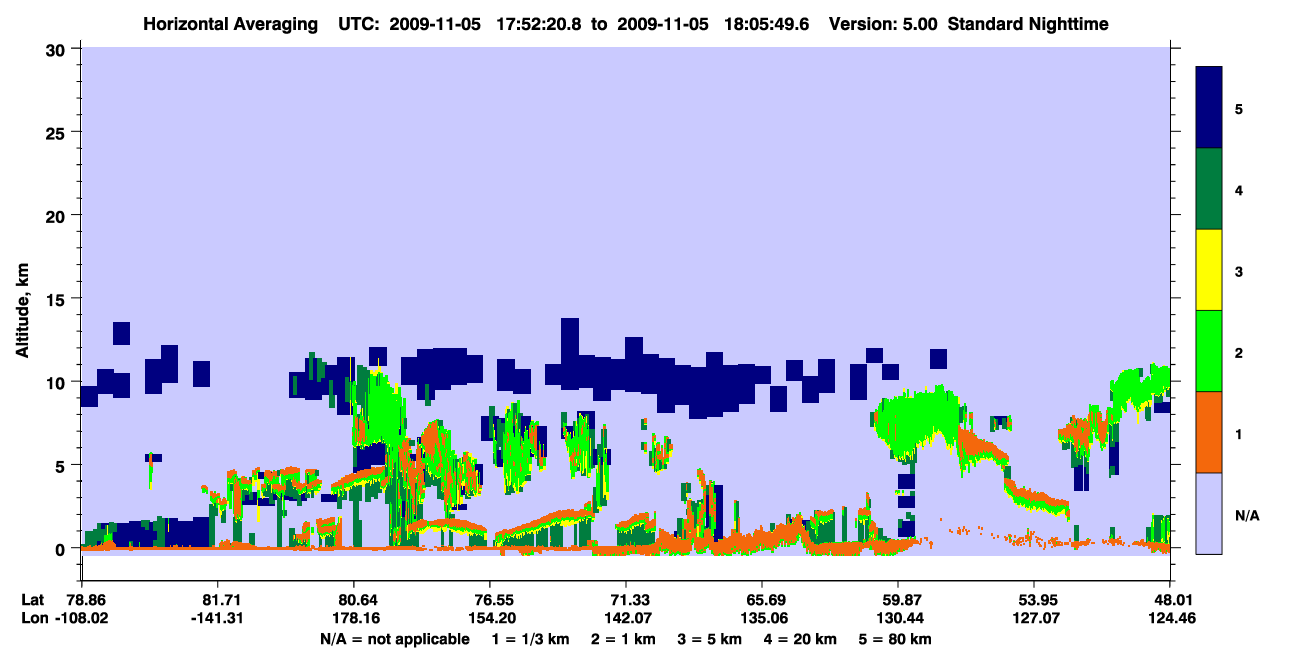This screenshot has width=1300, height=667.
Task: Click the y-axis tick label 25
Action: tap(58, 132)
